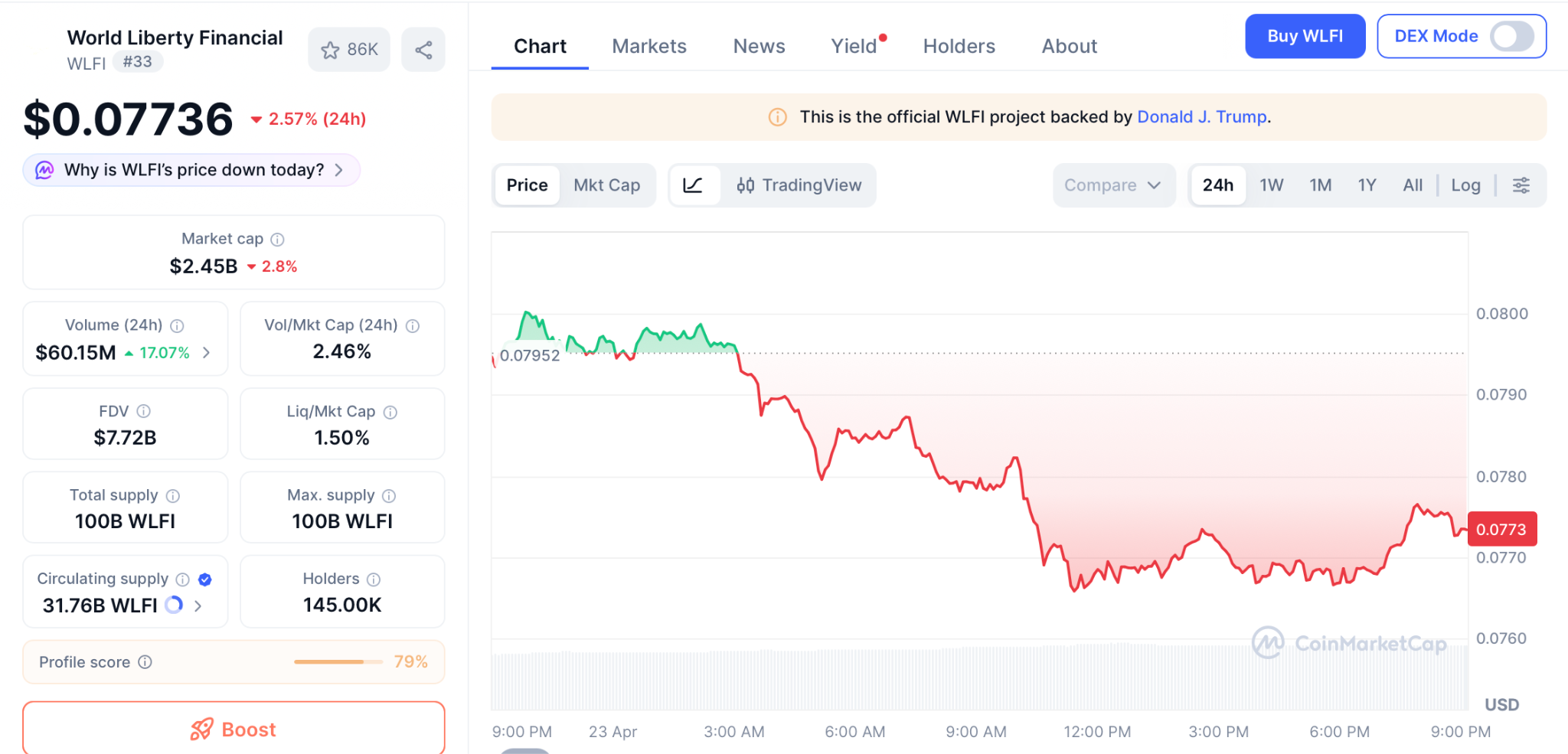Switch chart to Mkt Cap view
The width and height of the screenshot is (1568, 754).
[x=606, y=185]
